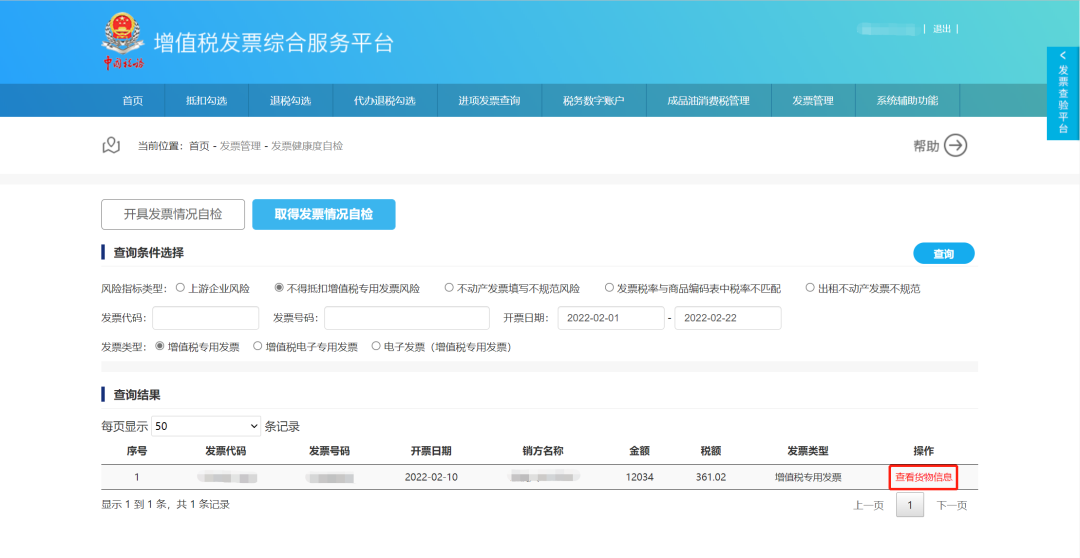The height and width of the screenshot is (558, 1080).
Task: Select 出租不动产发票不规范 radio option
Action: 810,287
